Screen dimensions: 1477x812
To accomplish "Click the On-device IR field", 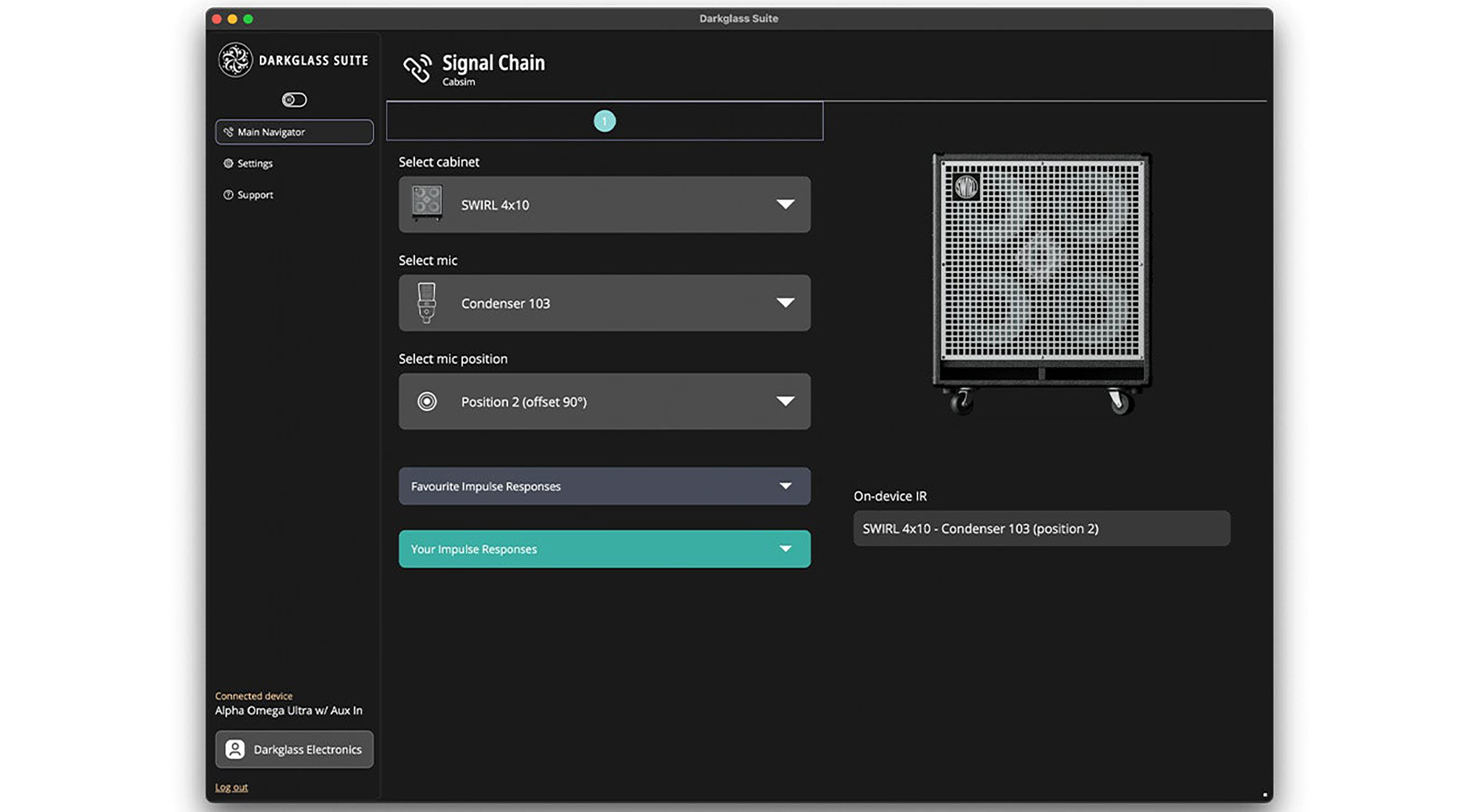I will 1041,529.
